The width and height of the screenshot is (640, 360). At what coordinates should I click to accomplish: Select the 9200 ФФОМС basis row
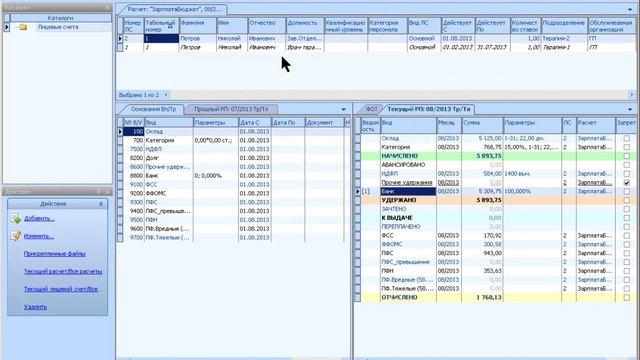click(233, 193)
